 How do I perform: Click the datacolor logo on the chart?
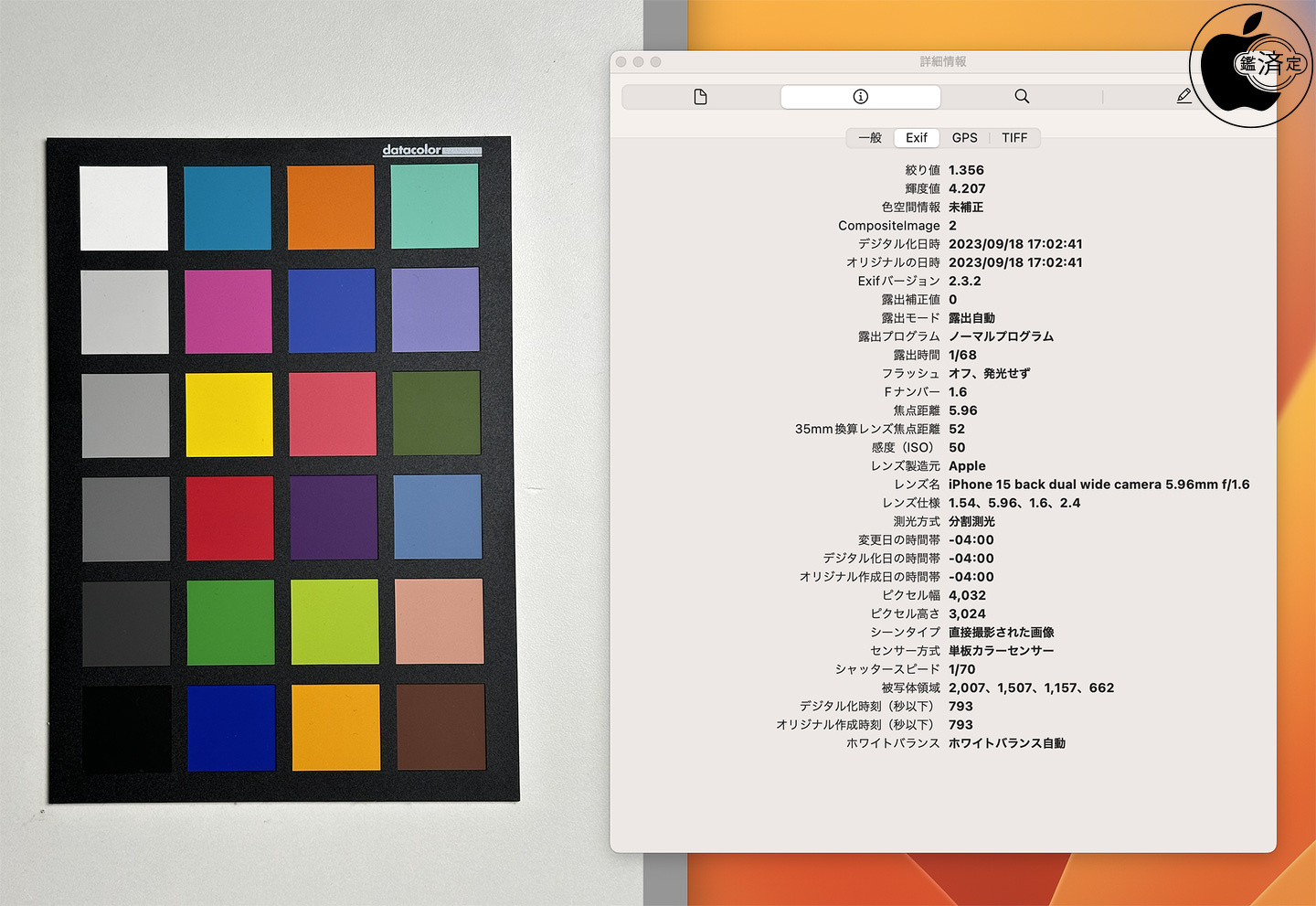coord(412,150)
